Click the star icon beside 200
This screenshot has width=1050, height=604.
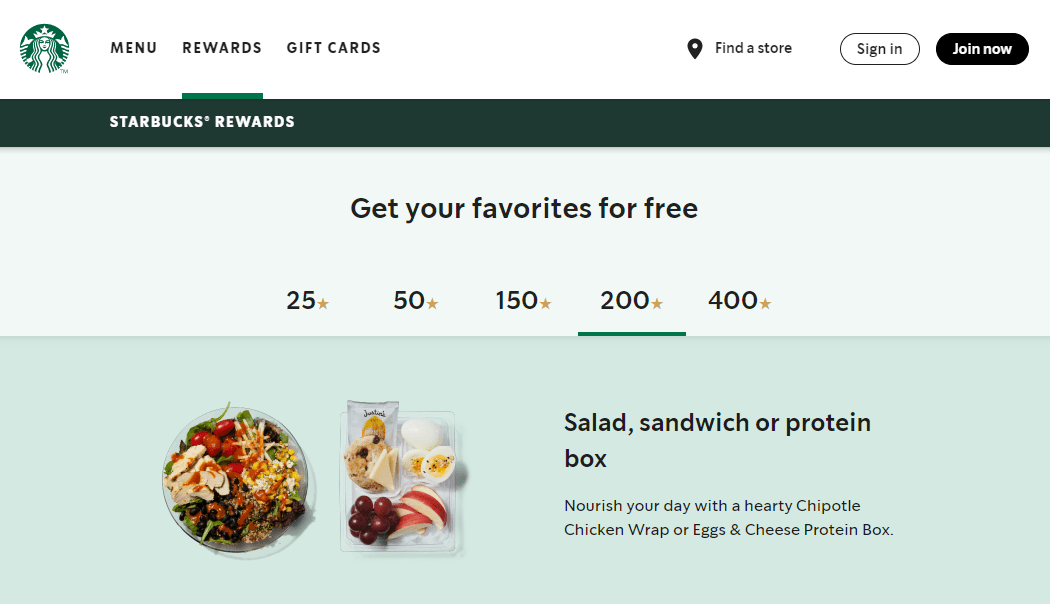[x=657, y=302]
